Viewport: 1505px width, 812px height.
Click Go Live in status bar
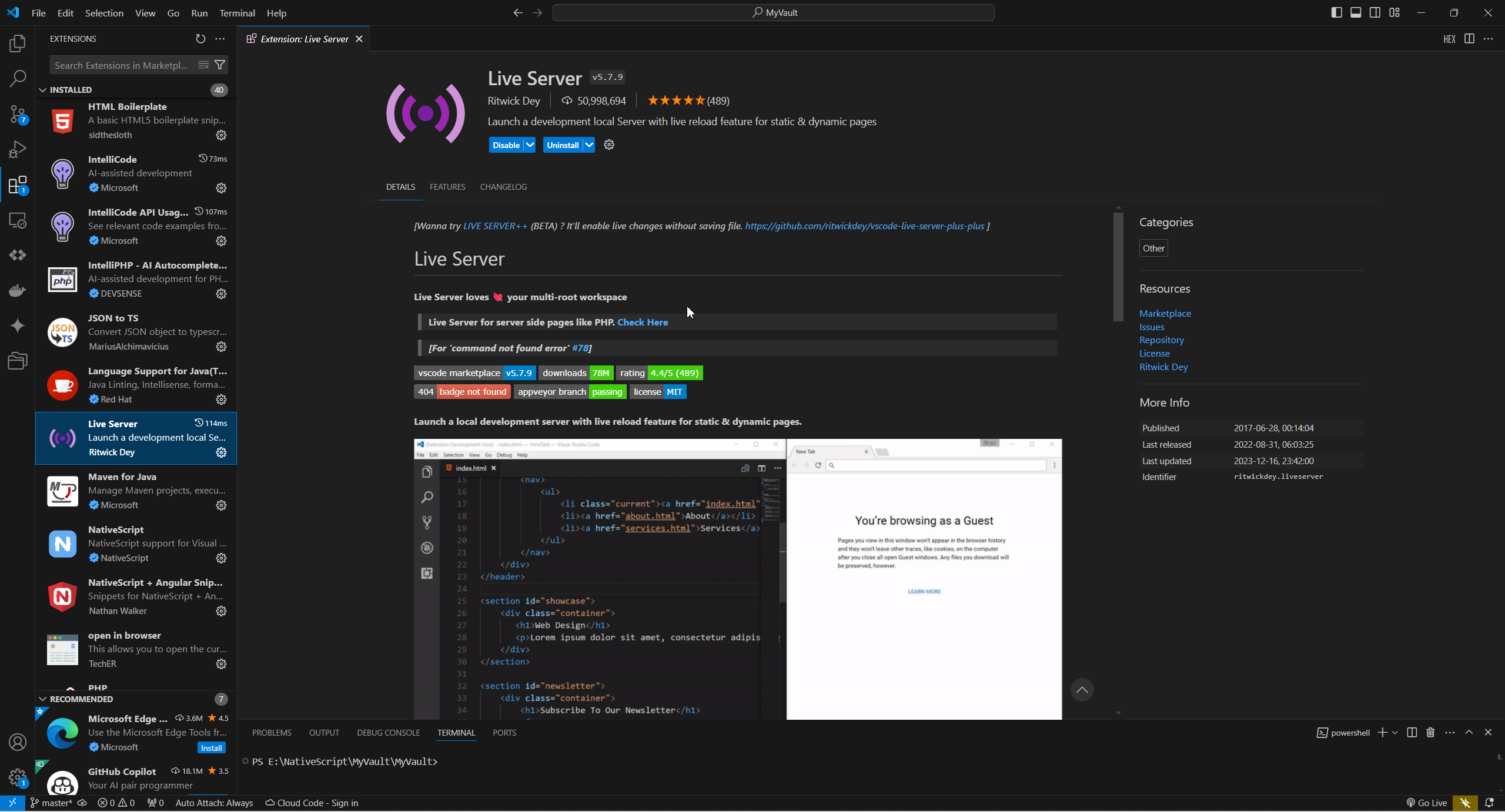click(1426, 803)
